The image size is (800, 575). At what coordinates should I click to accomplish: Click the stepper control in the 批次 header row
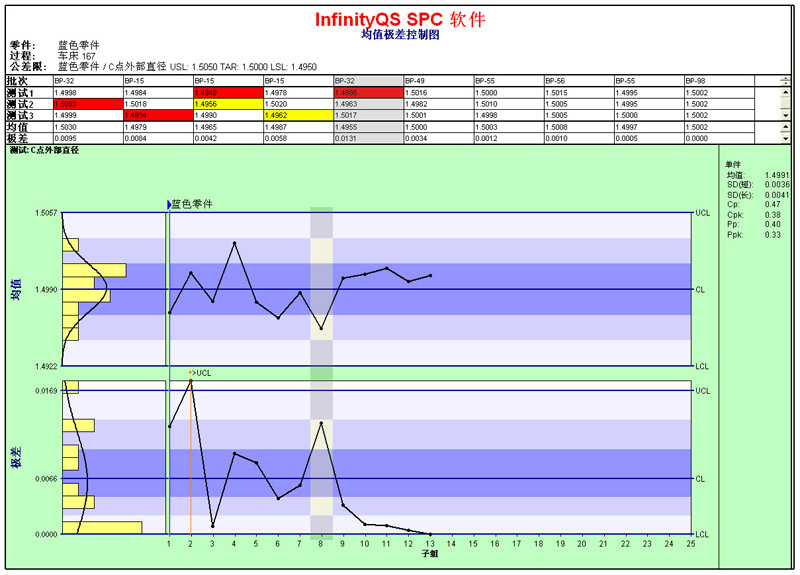785,81
